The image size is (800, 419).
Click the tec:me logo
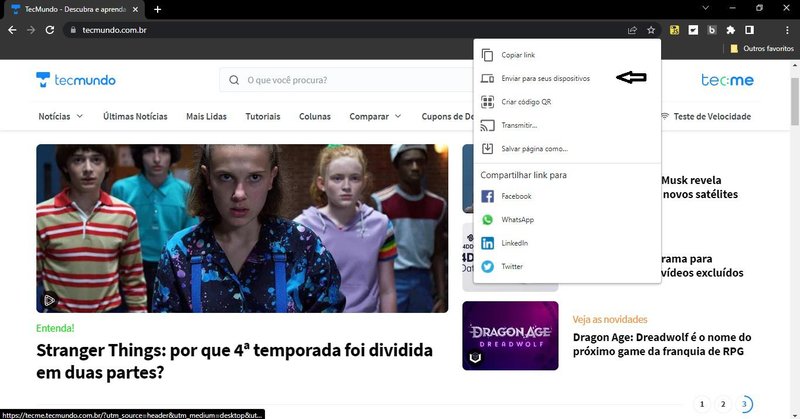click(x=727, y=80)
